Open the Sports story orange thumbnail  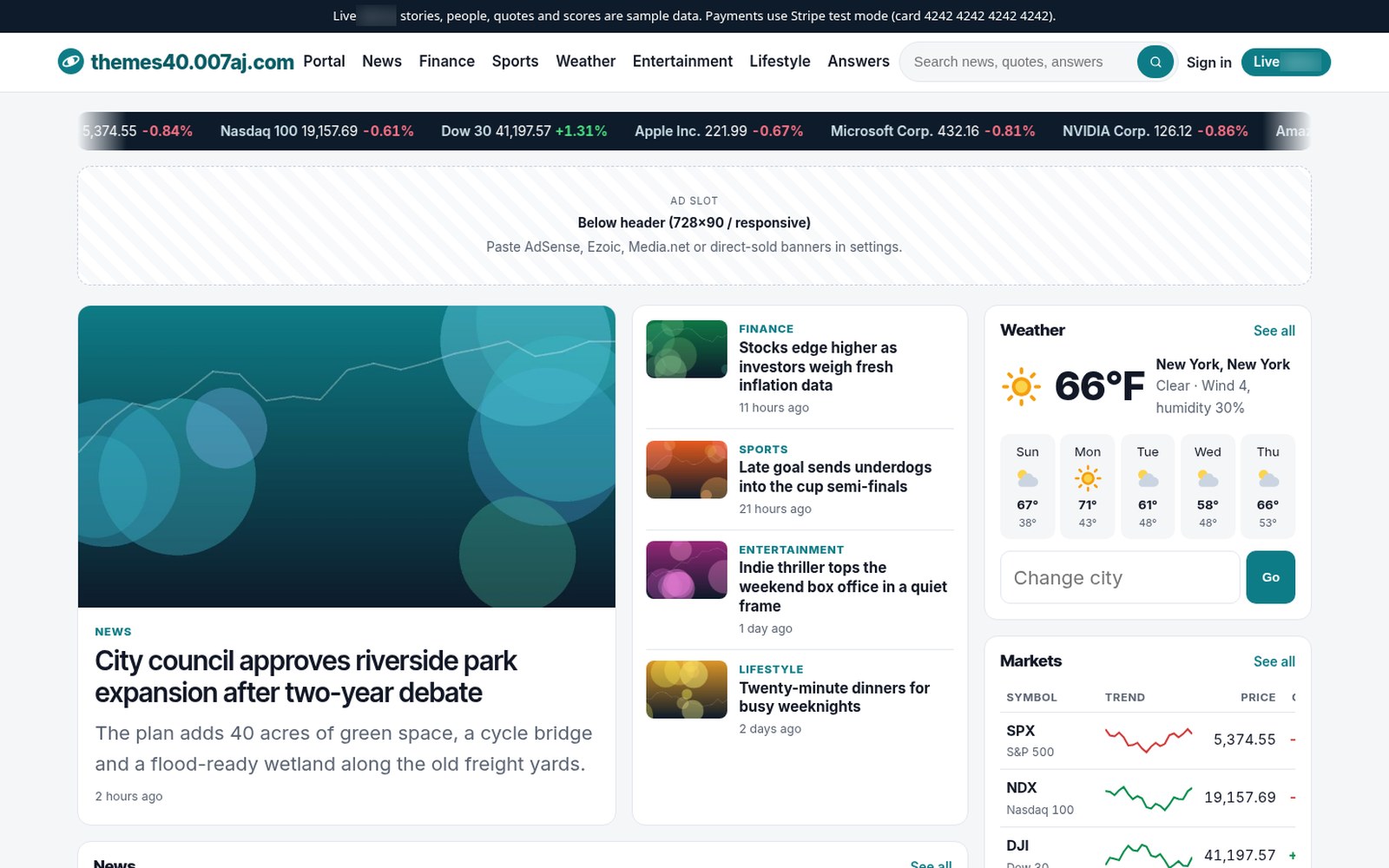[687, 470]
